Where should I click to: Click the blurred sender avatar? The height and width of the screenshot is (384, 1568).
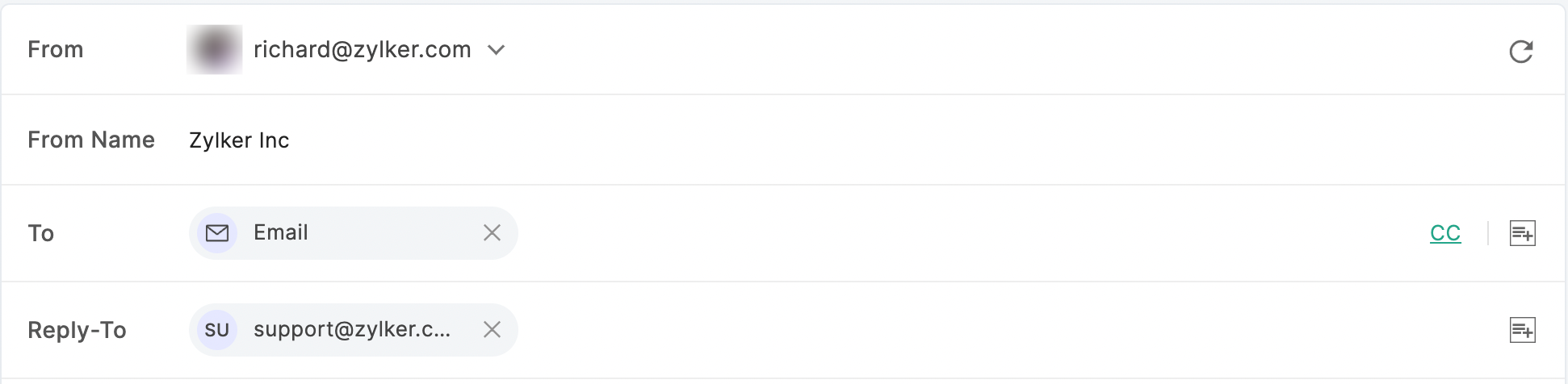pos(214,49)
